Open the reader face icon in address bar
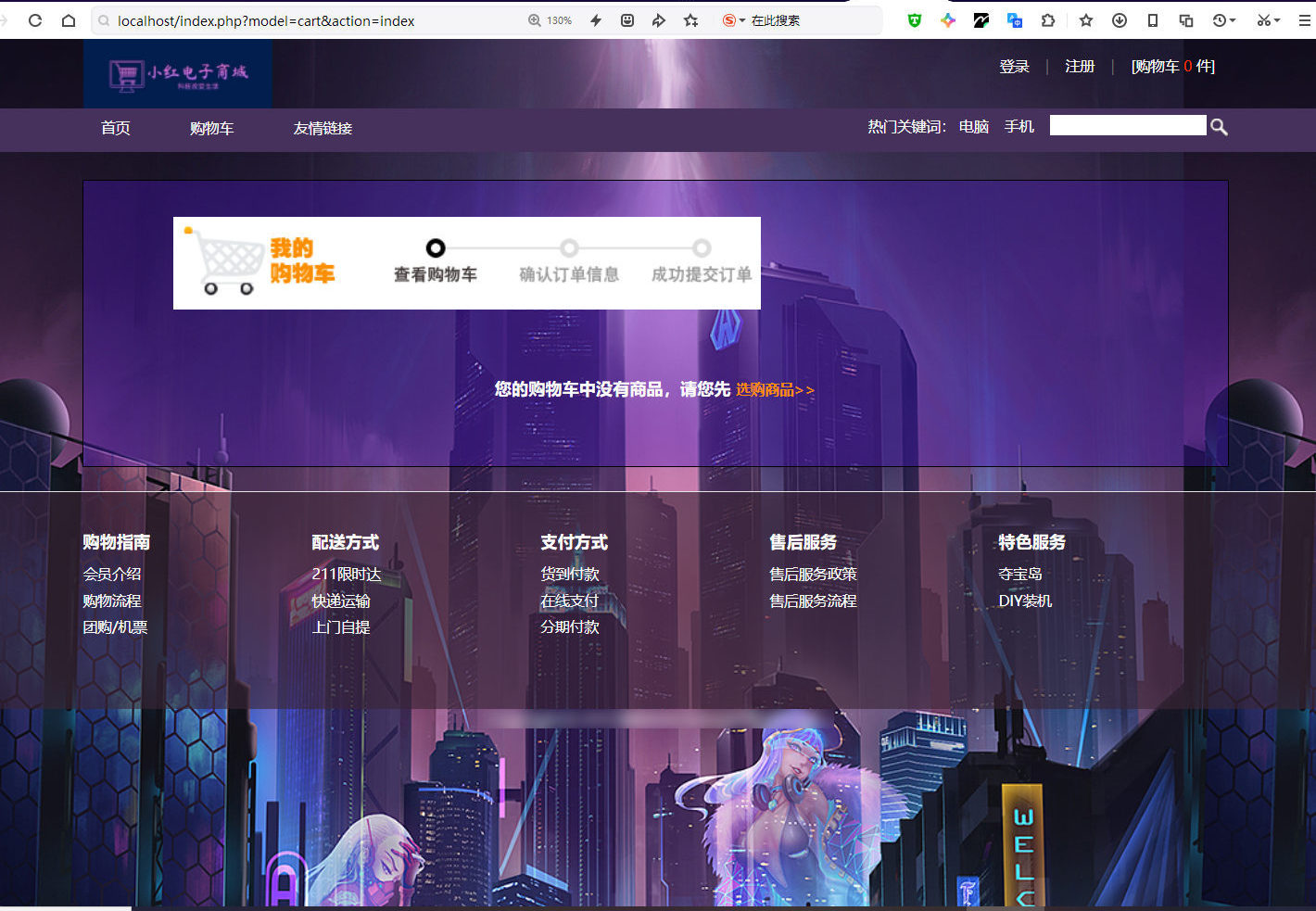1316x911 pixels. [x=627, y=20]
